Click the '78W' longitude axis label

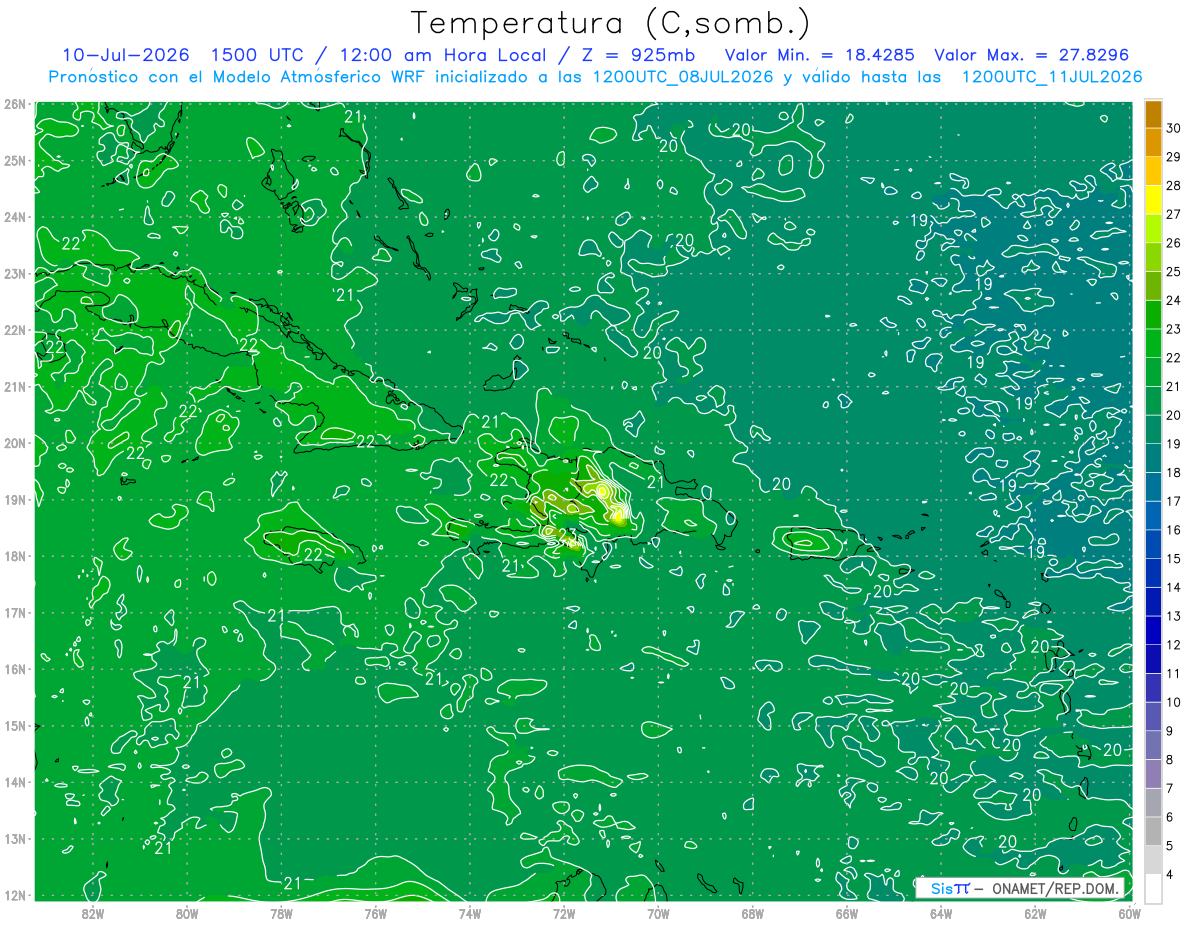(281, 913)
